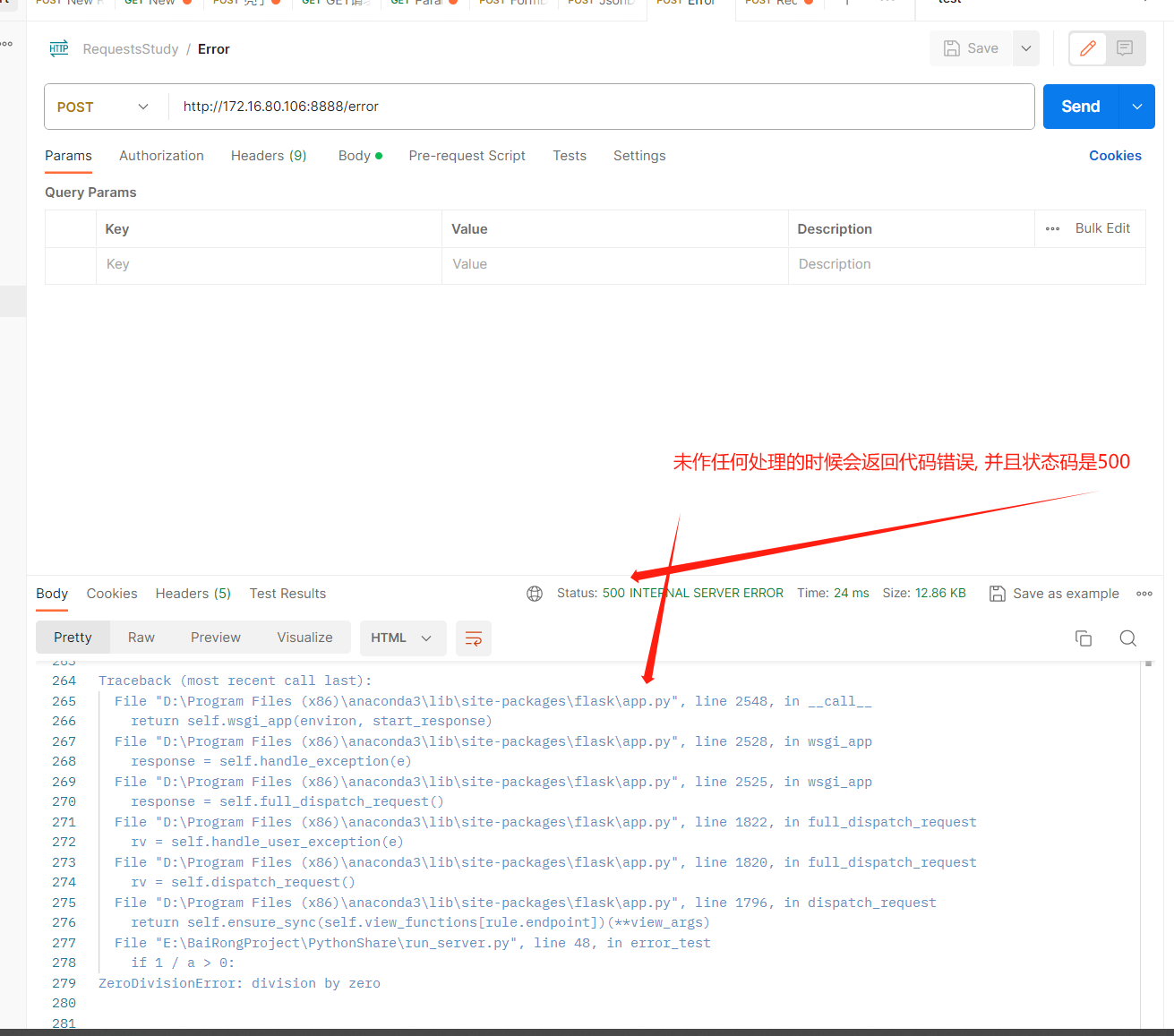This screenshot has width=1174, height=1036.
Task: Open the POST request method dropdown
Action: (x=105, y=107)
